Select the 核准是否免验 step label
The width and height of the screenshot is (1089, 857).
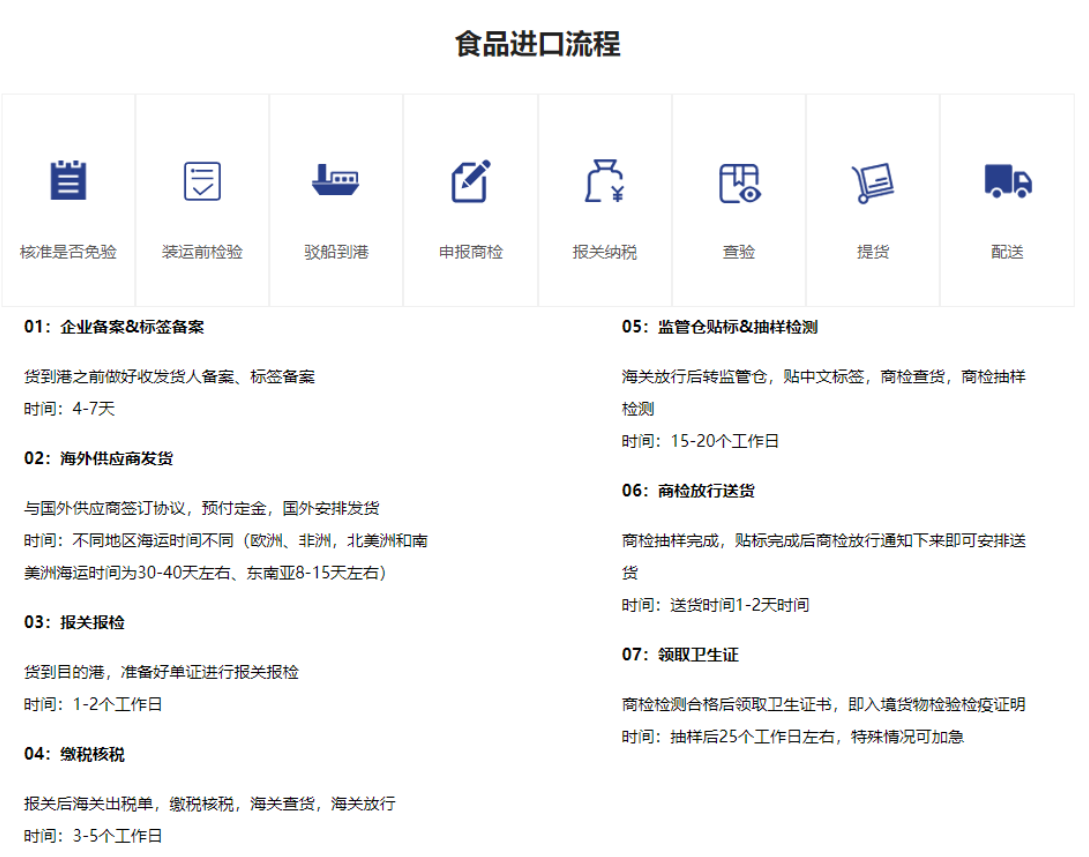(x=68, y=252)
